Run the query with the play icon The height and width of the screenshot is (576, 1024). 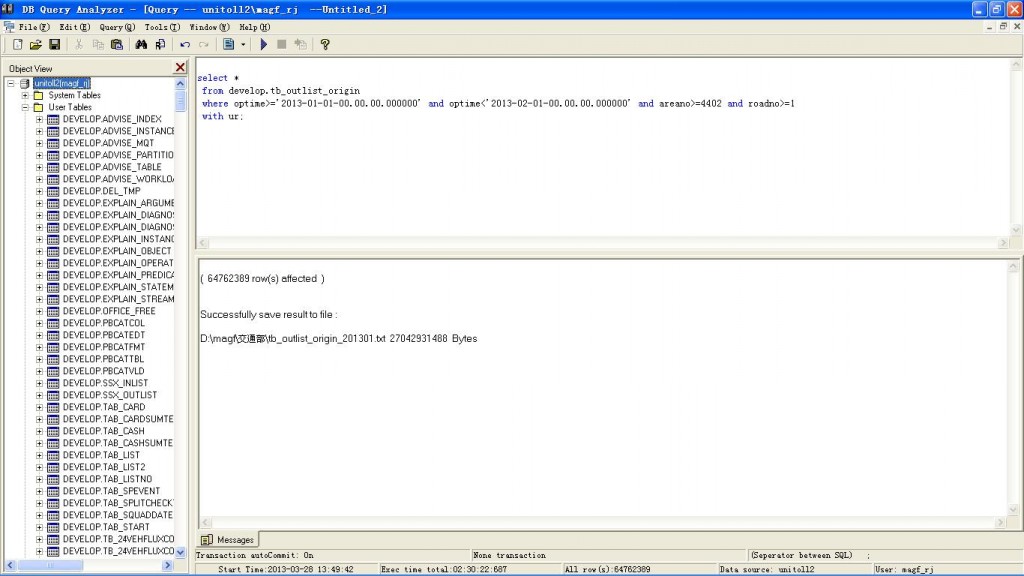point(263,44)
